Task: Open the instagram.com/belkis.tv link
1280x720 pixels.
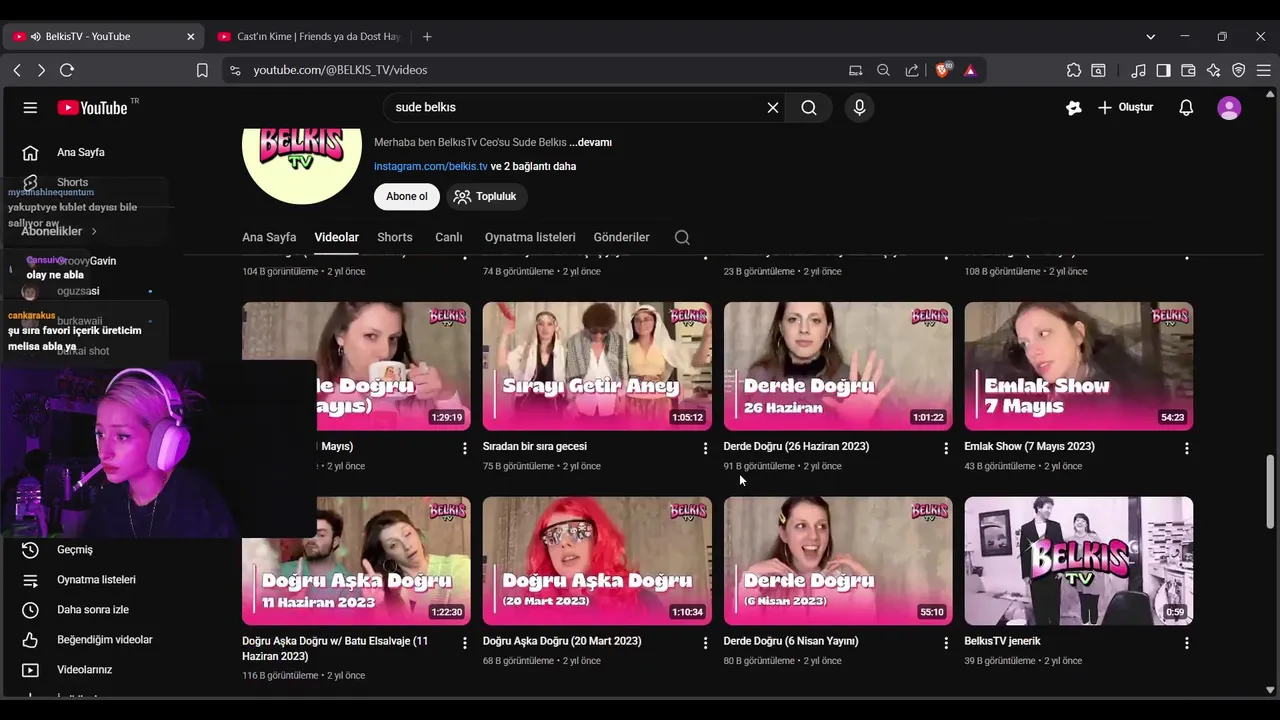Action: tap(431, 166)
